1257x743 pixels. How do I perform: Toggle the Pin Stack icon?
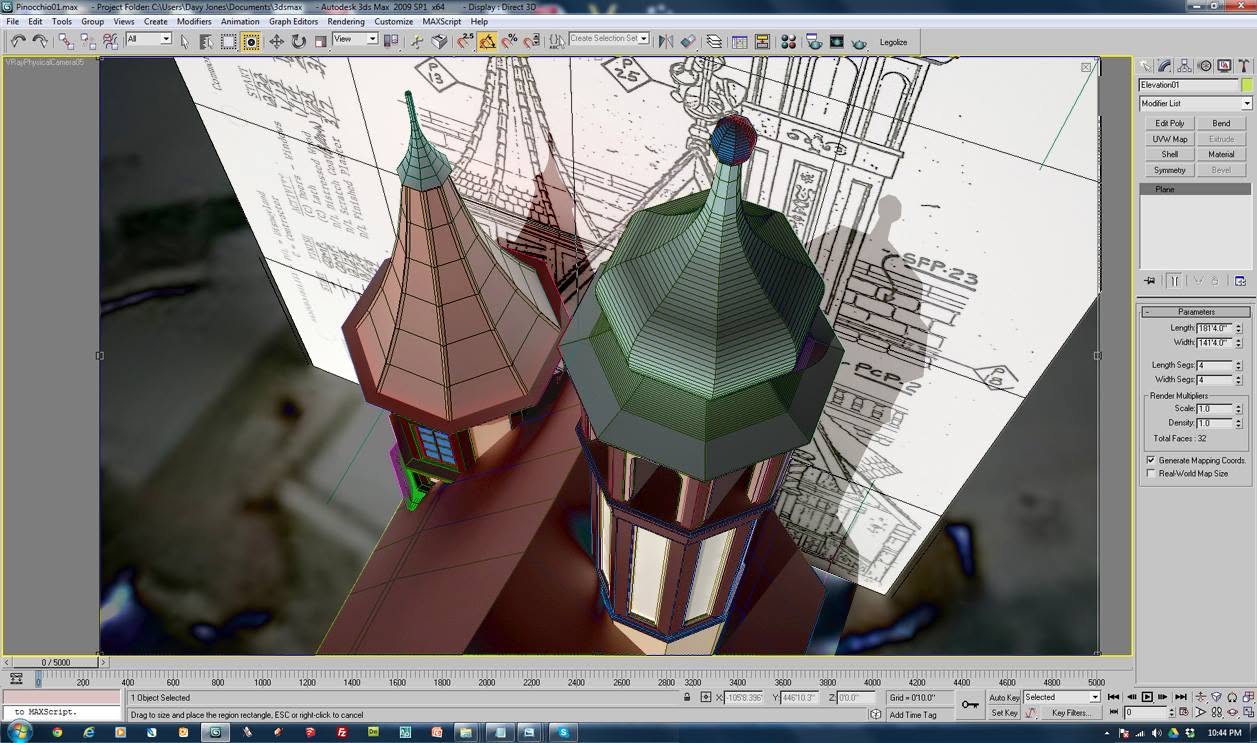[1150, 281]
